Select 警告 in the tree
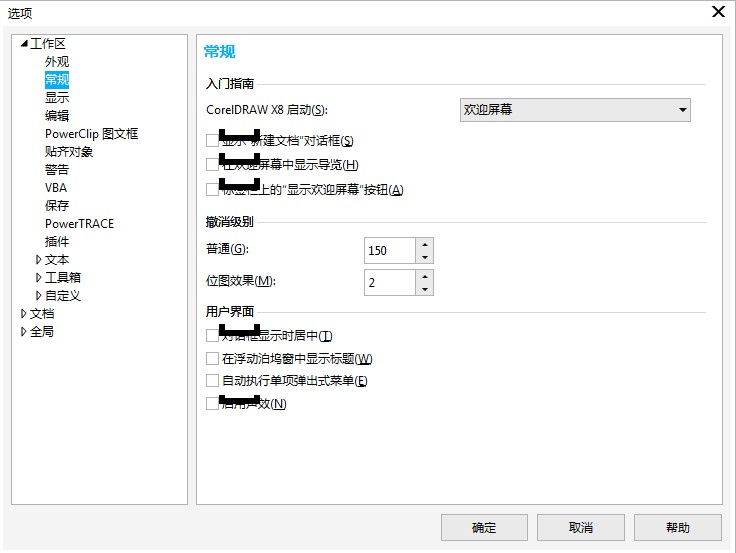Image resolution: width=736 pixels, height=553 pixels. [x=57, y=169]
